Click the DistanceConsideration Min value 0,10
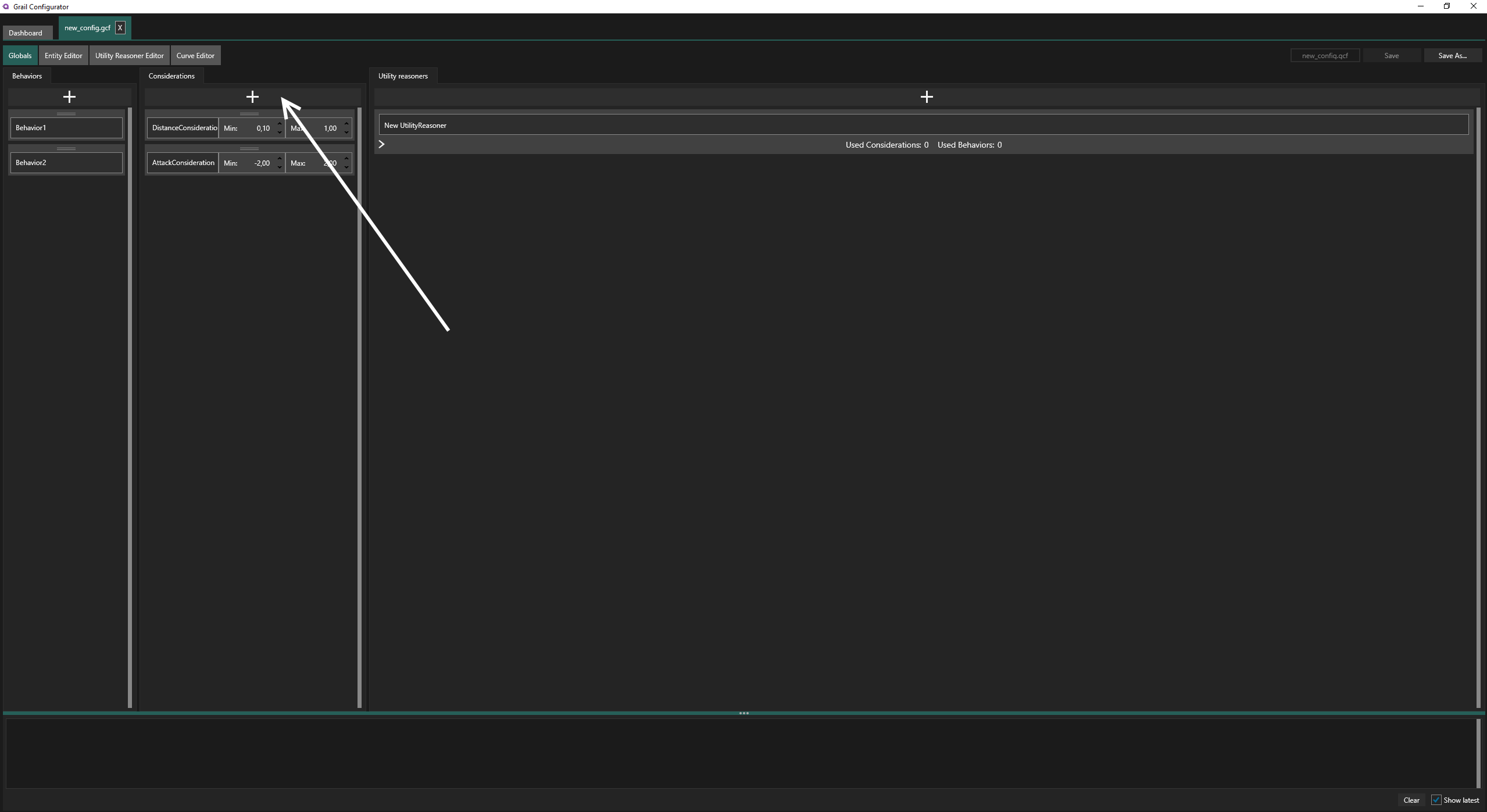1487x812 pixels. (x=263, y=128)
